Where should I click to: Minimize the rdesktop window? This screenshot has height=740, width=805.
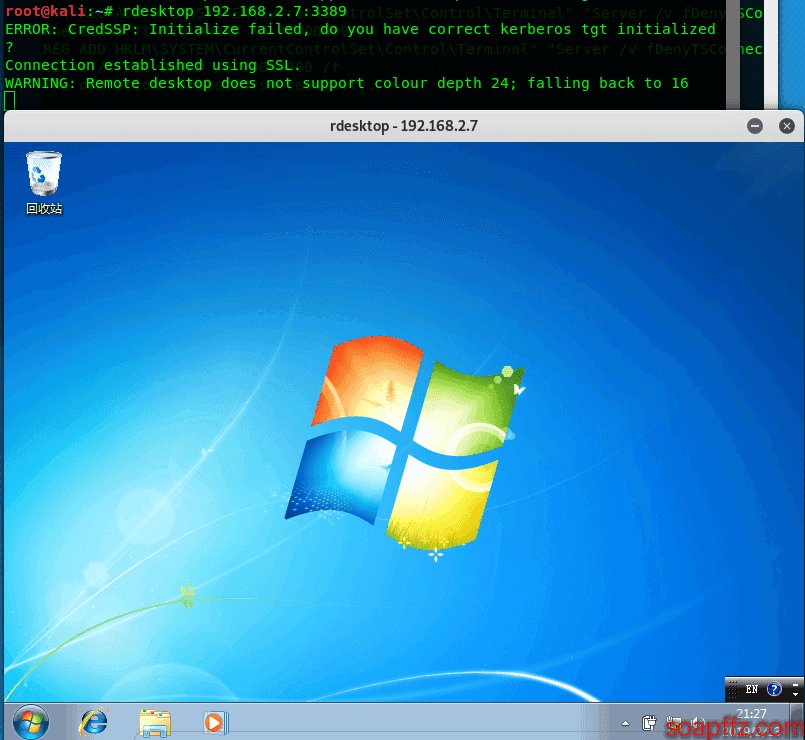[x=755, y=126]
